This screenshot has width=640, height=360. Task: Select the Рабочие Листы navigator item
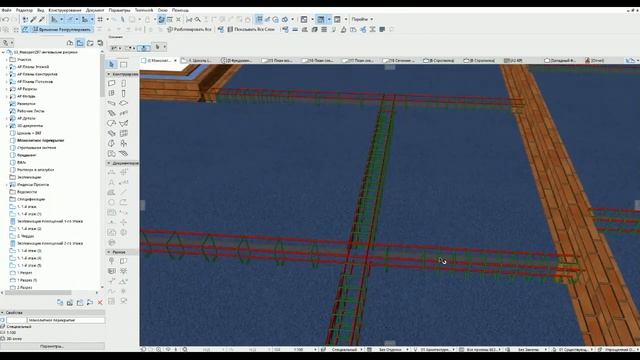tap(31, 111)
